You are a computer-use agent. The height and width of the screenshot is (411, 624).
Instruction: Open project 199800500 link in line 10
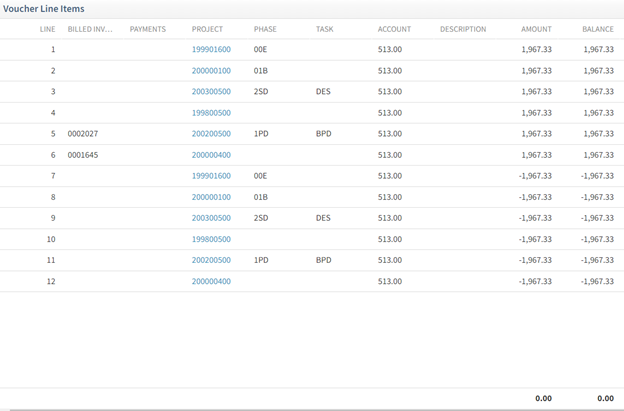[x=211, y=240]
